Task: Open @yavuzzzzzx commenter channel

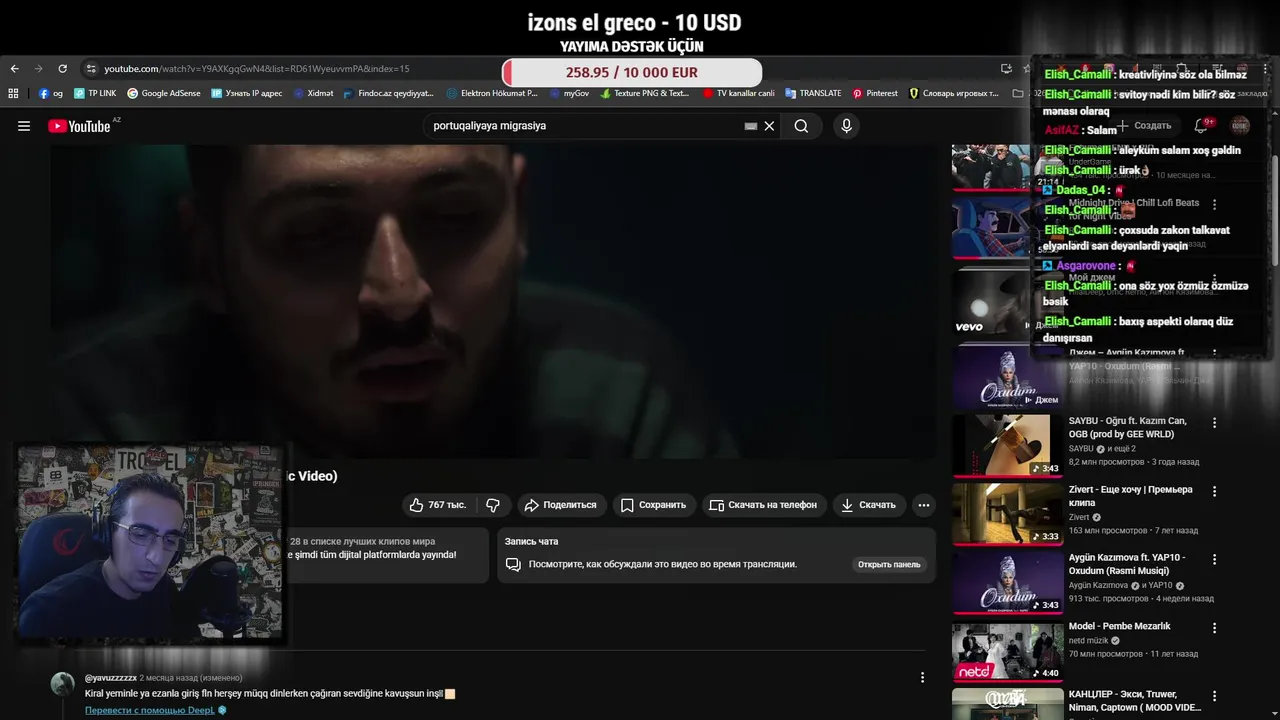Action: [x=111, y=678]
